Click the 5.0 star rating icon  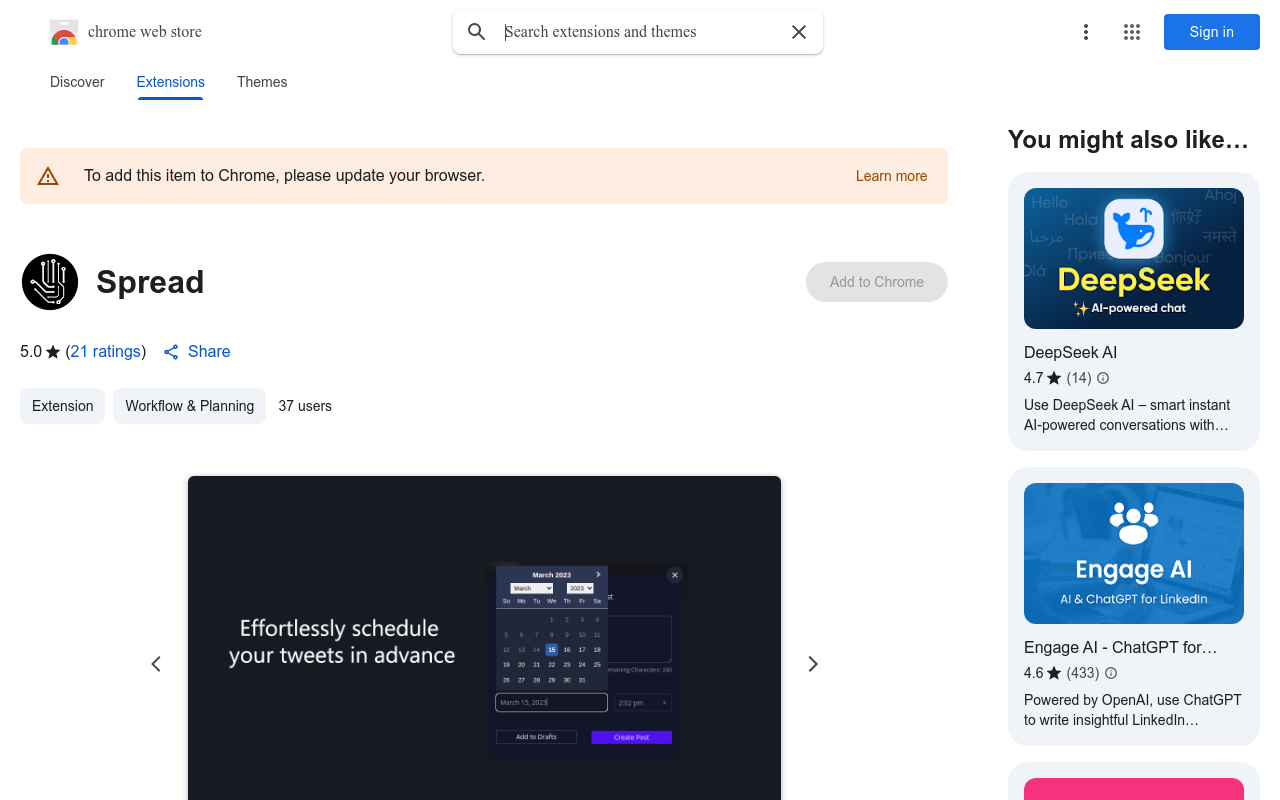[x=53, y=352]
